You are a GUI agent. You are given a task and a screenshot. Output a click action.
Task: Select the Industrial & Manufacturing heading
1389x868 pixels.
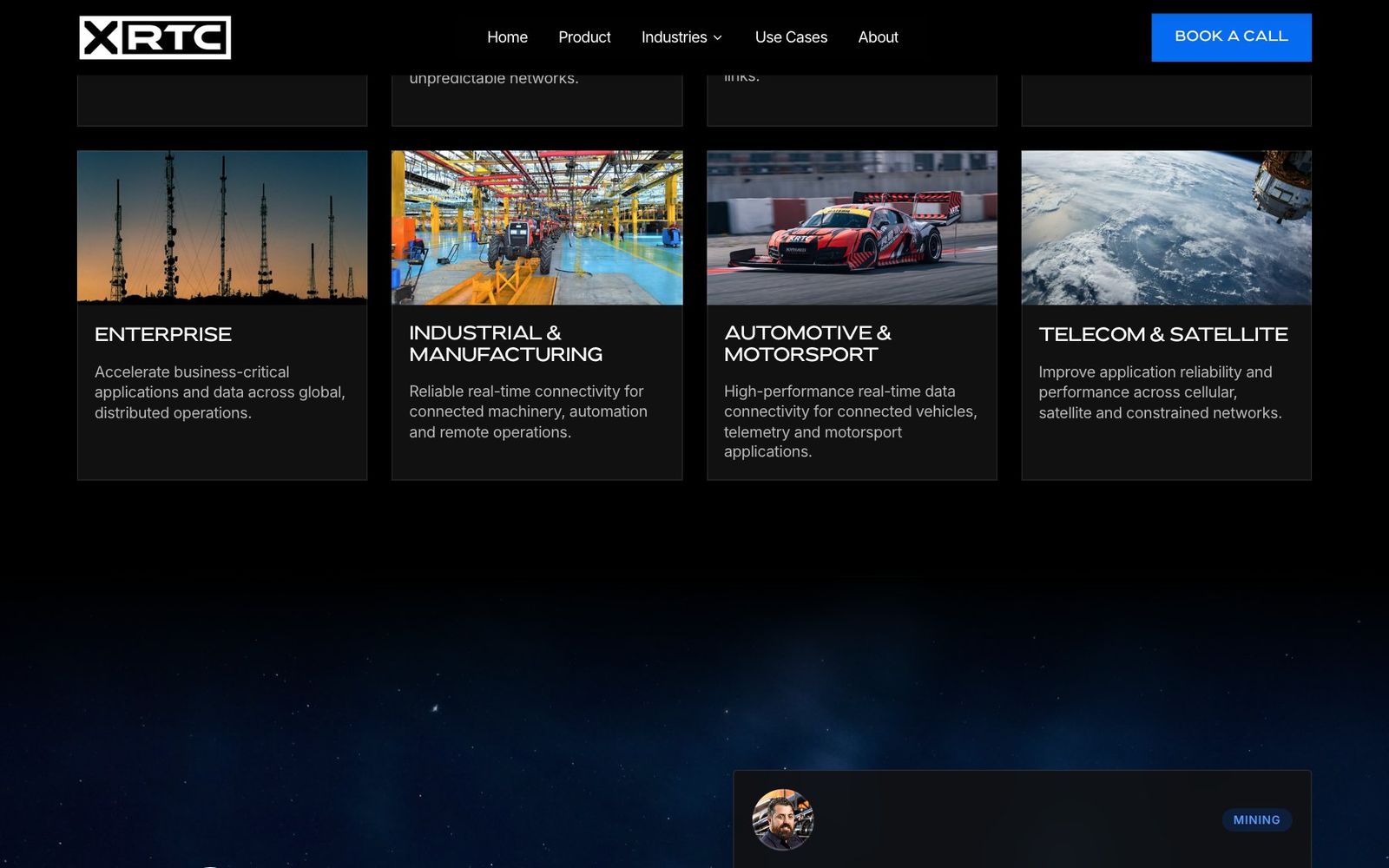point(505,344)
